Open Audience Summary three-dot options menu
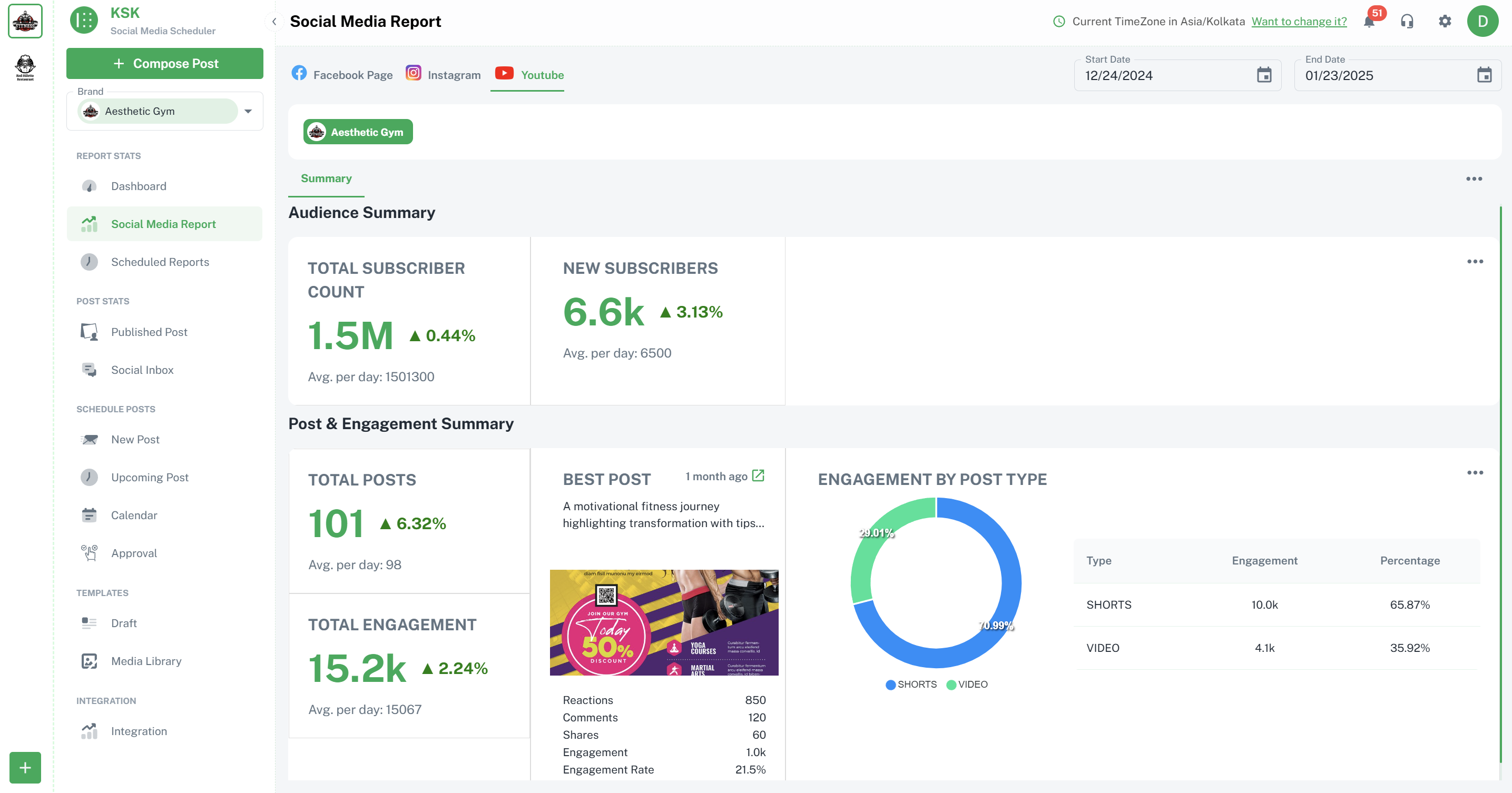Image resolution: width=1512 pixels, height=793 pixels. pos(1475,262)
